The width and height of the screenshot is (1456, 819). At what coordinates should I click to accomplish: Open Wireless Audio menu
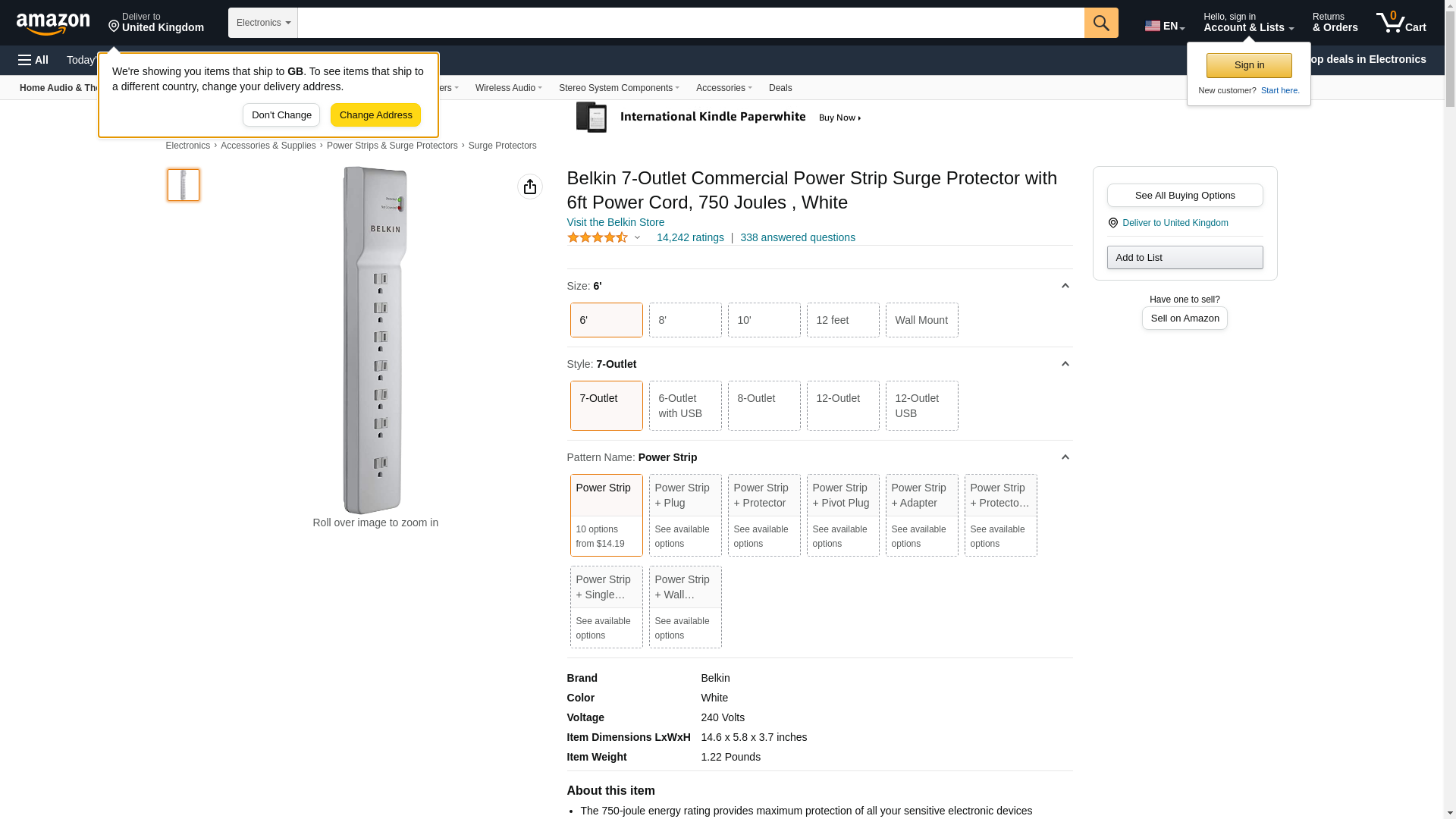click(x=508, y=88)
